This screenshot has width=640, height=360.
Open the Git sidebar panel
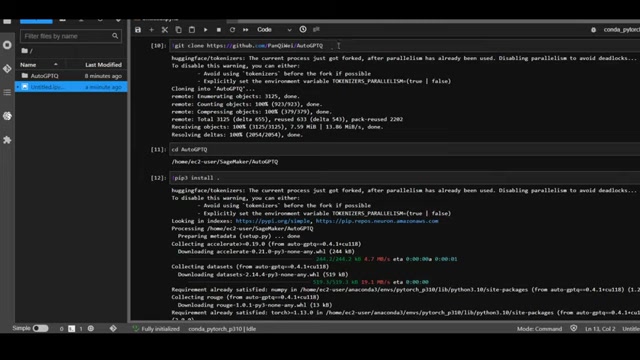tap(7, 69)
